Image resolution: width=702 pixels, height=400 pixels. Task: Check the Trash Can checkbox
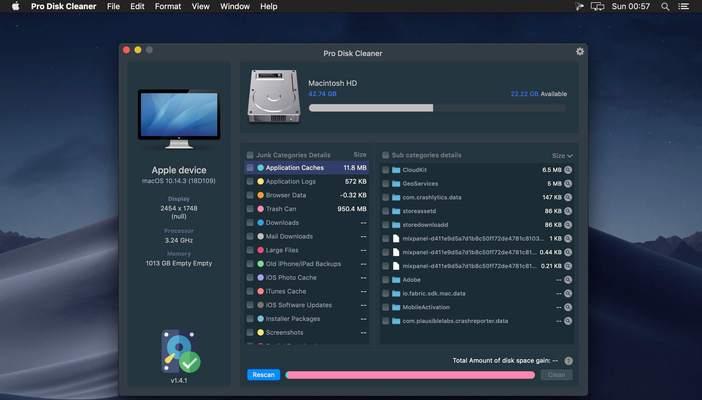pyautogui.click(x=250, y=209)
